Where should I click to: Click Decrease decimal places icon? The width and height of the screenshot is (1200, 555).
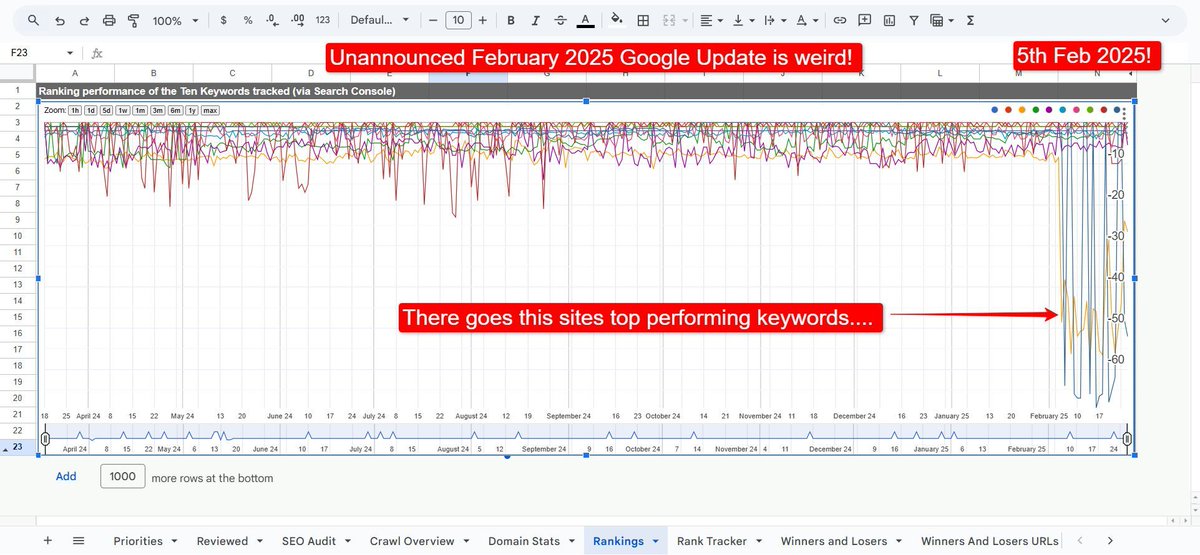272,20
